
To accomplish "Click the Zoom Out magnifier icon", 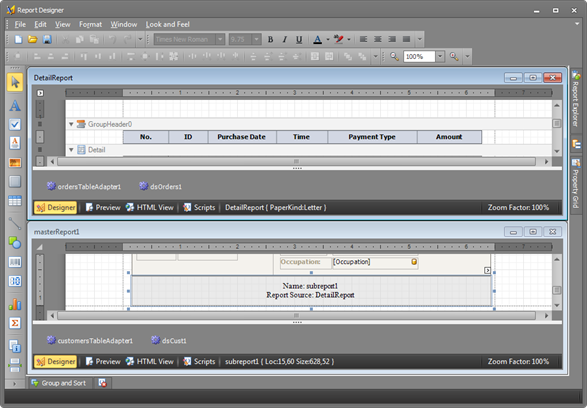I will tap(394, 57).
